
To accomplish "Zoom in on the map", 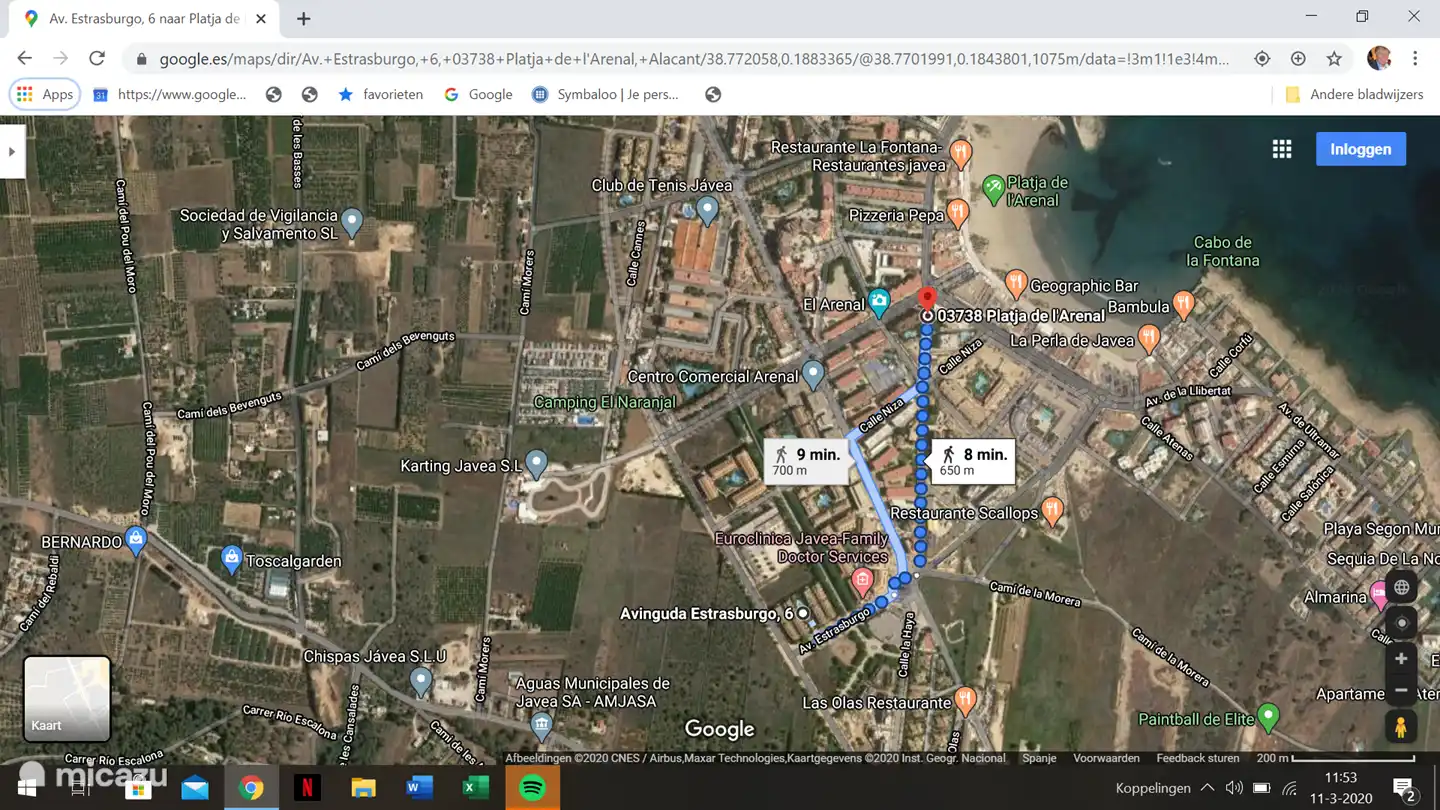I will click(x=1401, y=659).
